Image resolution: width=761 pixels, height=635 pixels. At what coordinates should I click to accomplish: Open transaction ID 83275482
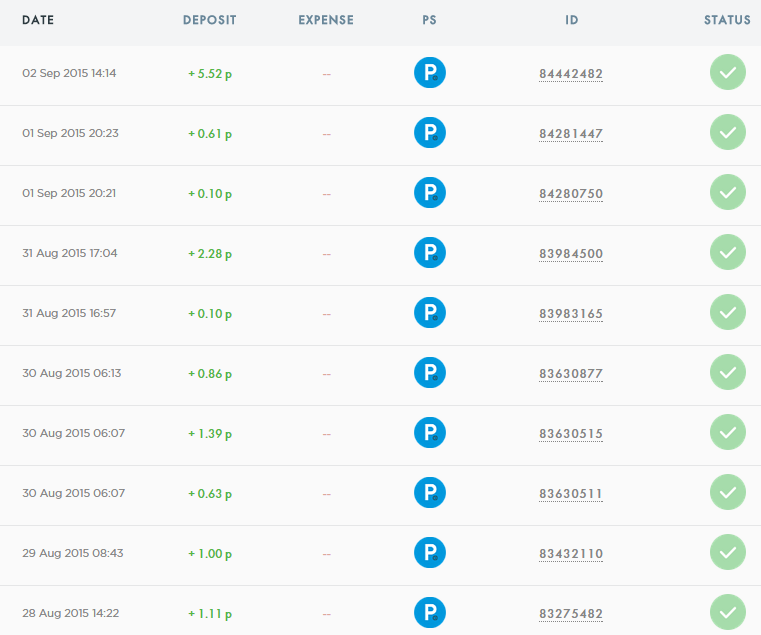(571, 614)
